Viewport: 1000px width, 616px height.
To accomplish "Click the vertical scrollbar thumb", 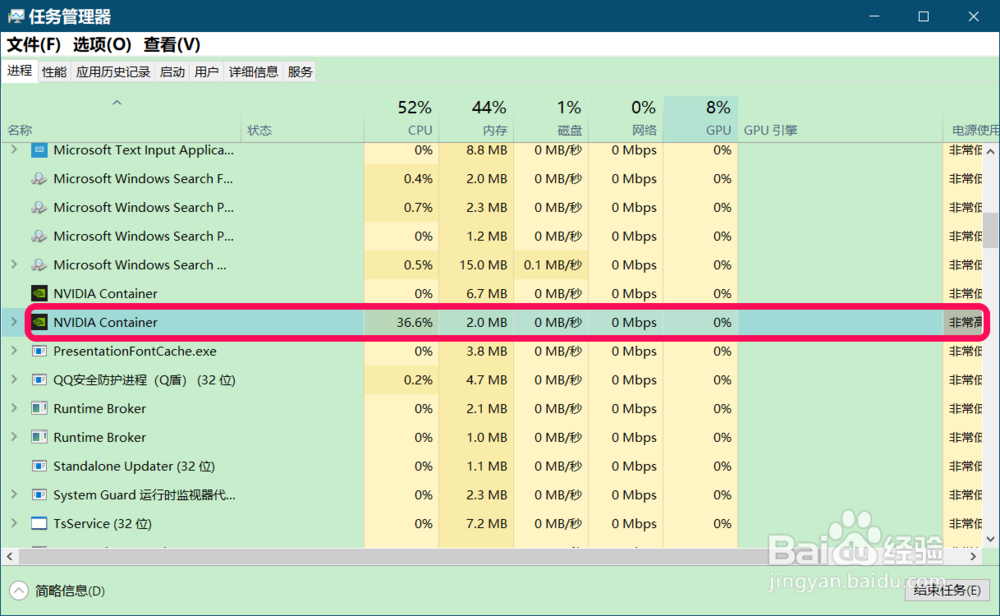I will coord(990,230).
